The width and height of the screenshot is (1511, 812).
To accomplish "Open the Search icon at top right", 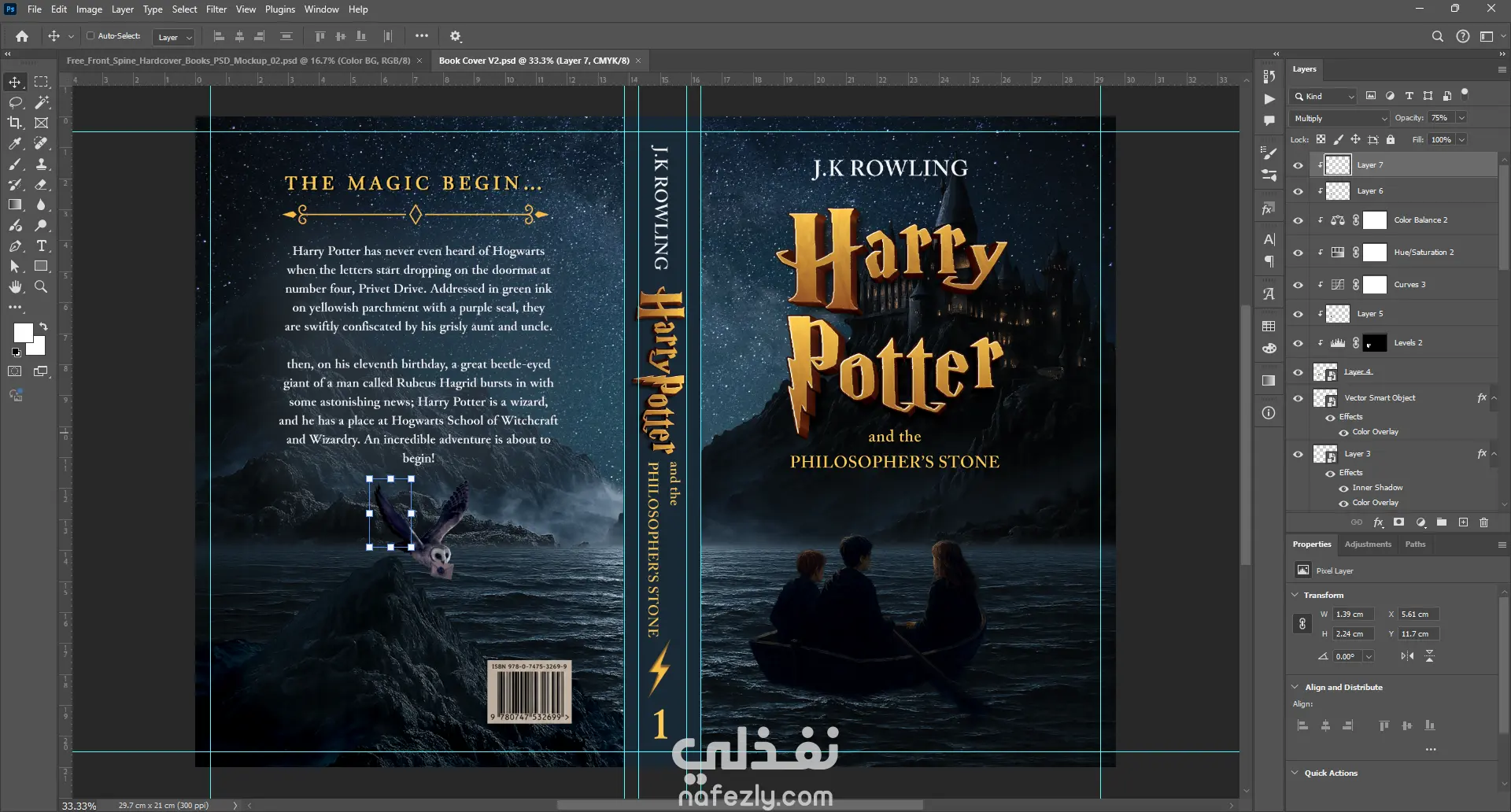I will 1438,36.
